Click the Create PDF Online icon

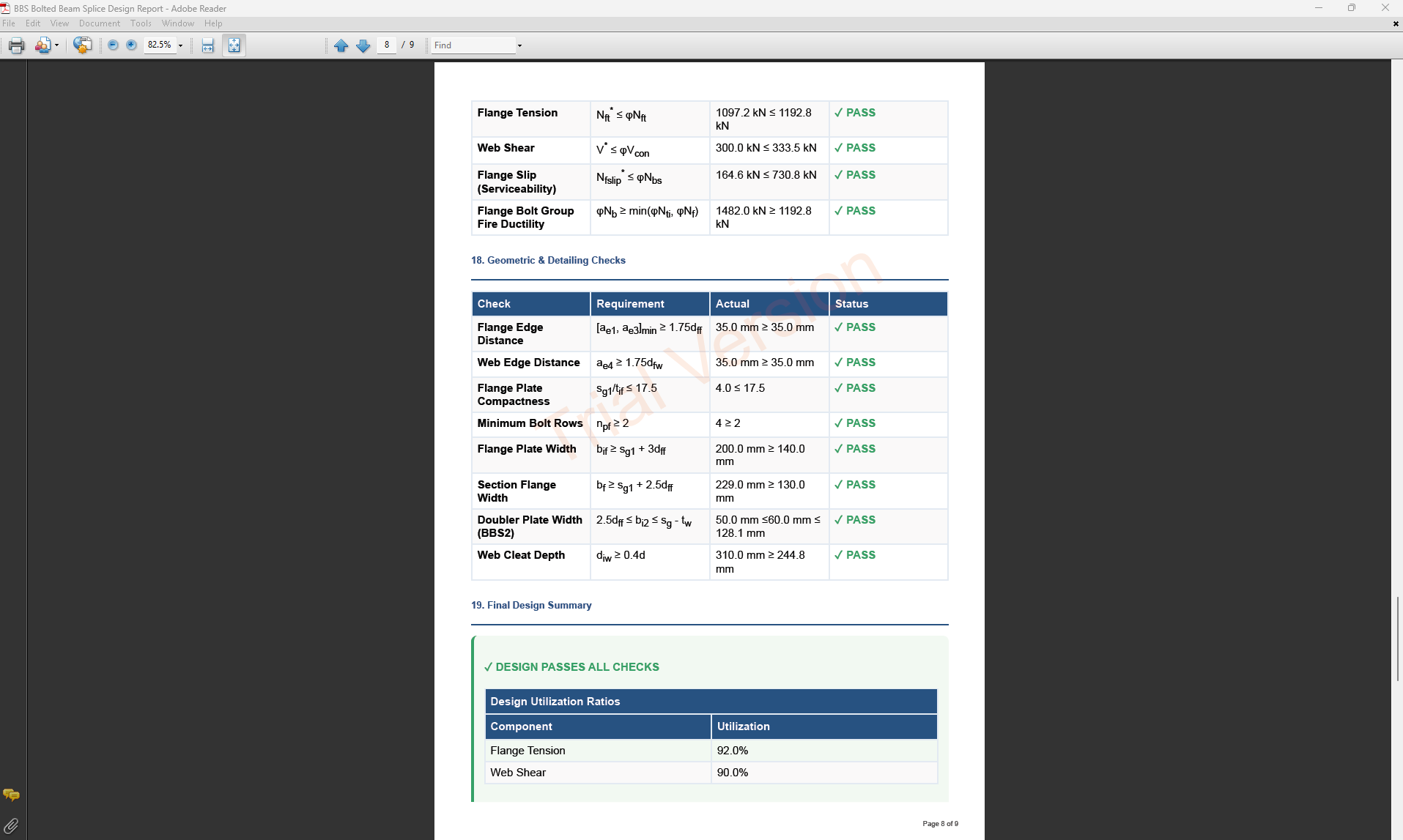click(x=83, y=45)
